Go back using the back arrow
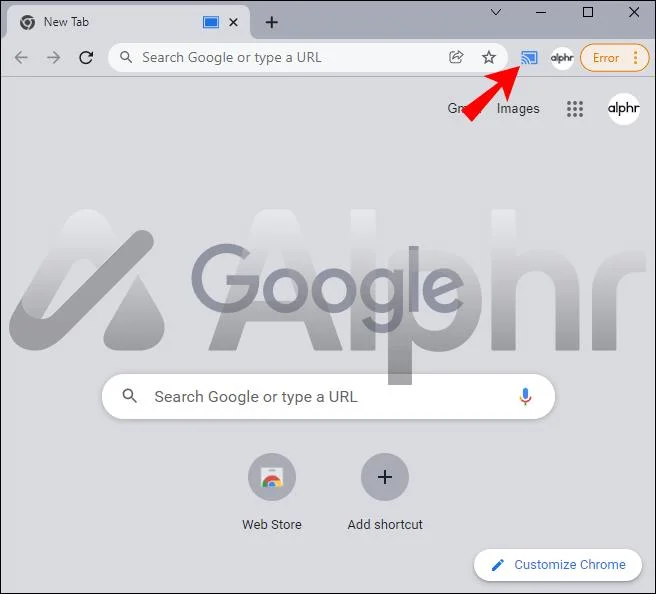Viewport: 656px width, 594px height. (21, 57)
